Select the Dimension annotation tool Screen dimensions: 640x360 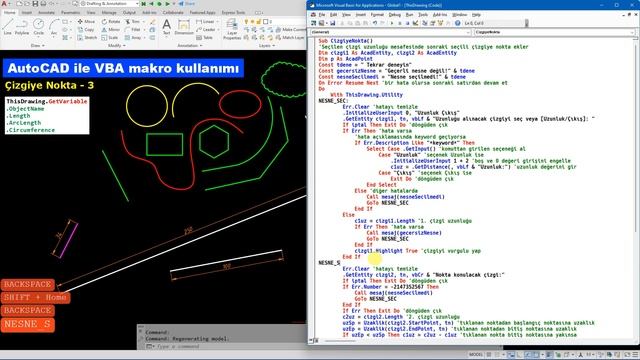pos(184,27)
